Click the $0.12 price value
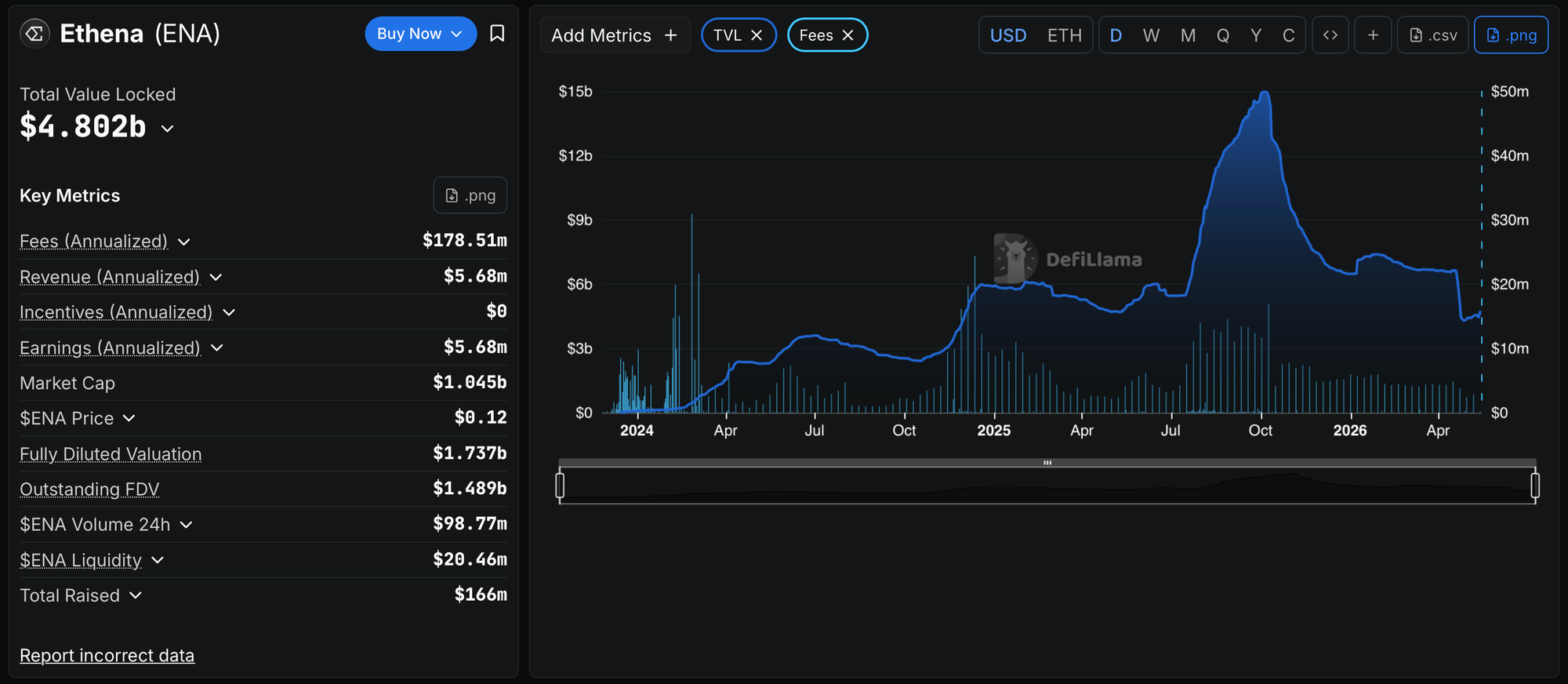Viewport: 1568px width, 684px height. point(481,417)
